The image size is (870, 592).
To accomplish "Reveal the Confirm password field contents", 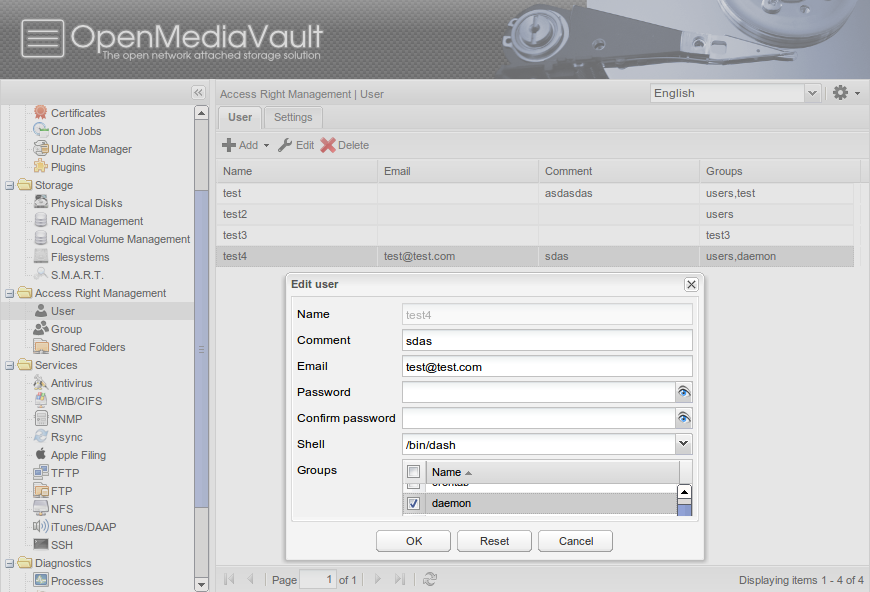I will (x=684, y=418).
